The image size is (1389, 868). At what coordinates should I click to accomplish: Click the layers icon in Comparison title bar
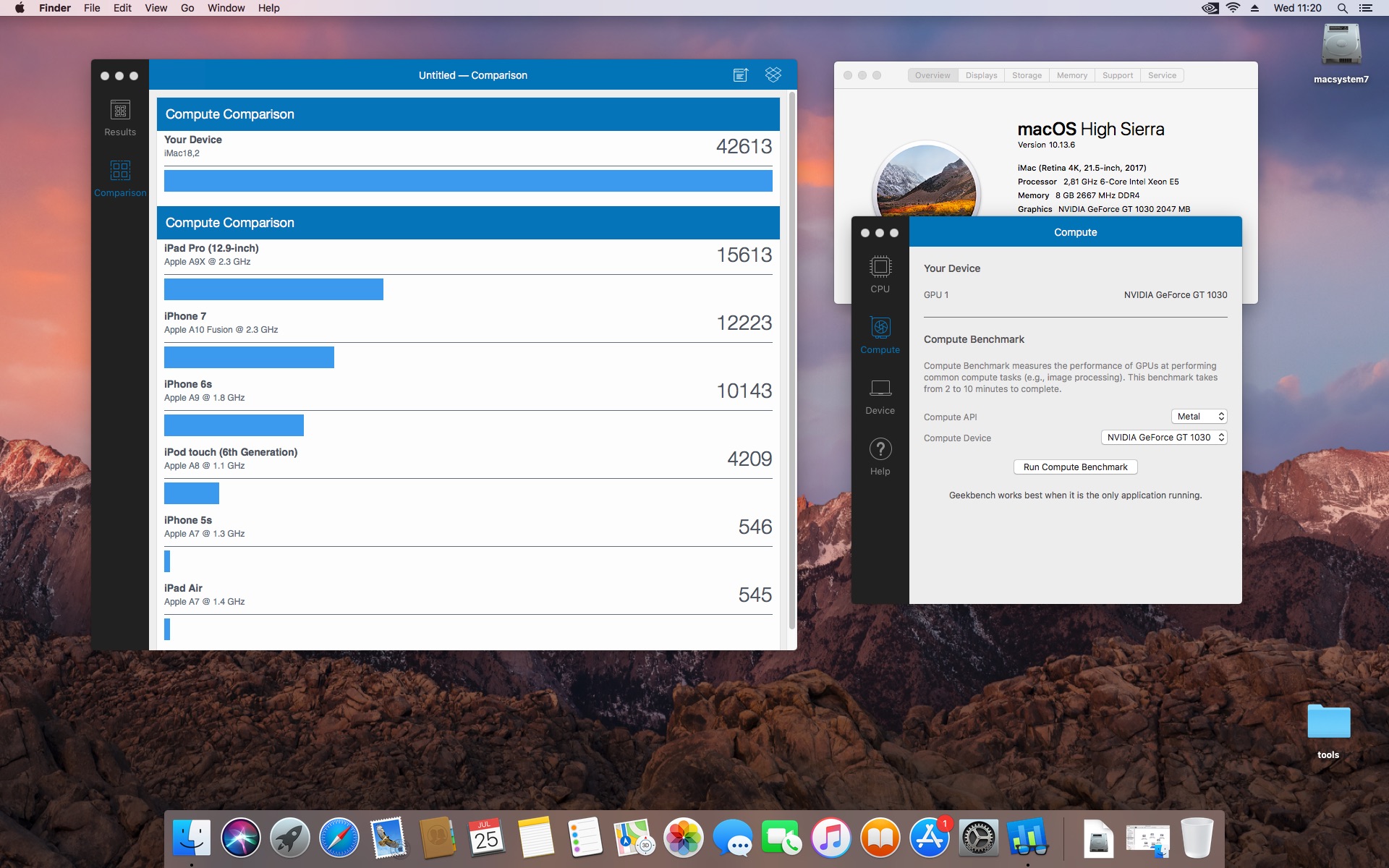(773, 75)
